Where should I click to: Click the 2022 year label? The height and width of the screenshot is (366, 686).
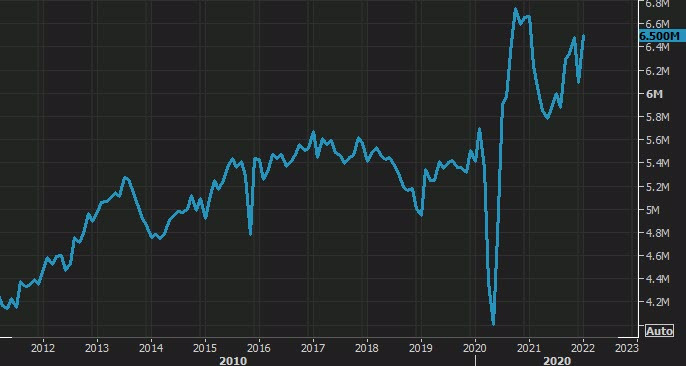click(583, 349)
